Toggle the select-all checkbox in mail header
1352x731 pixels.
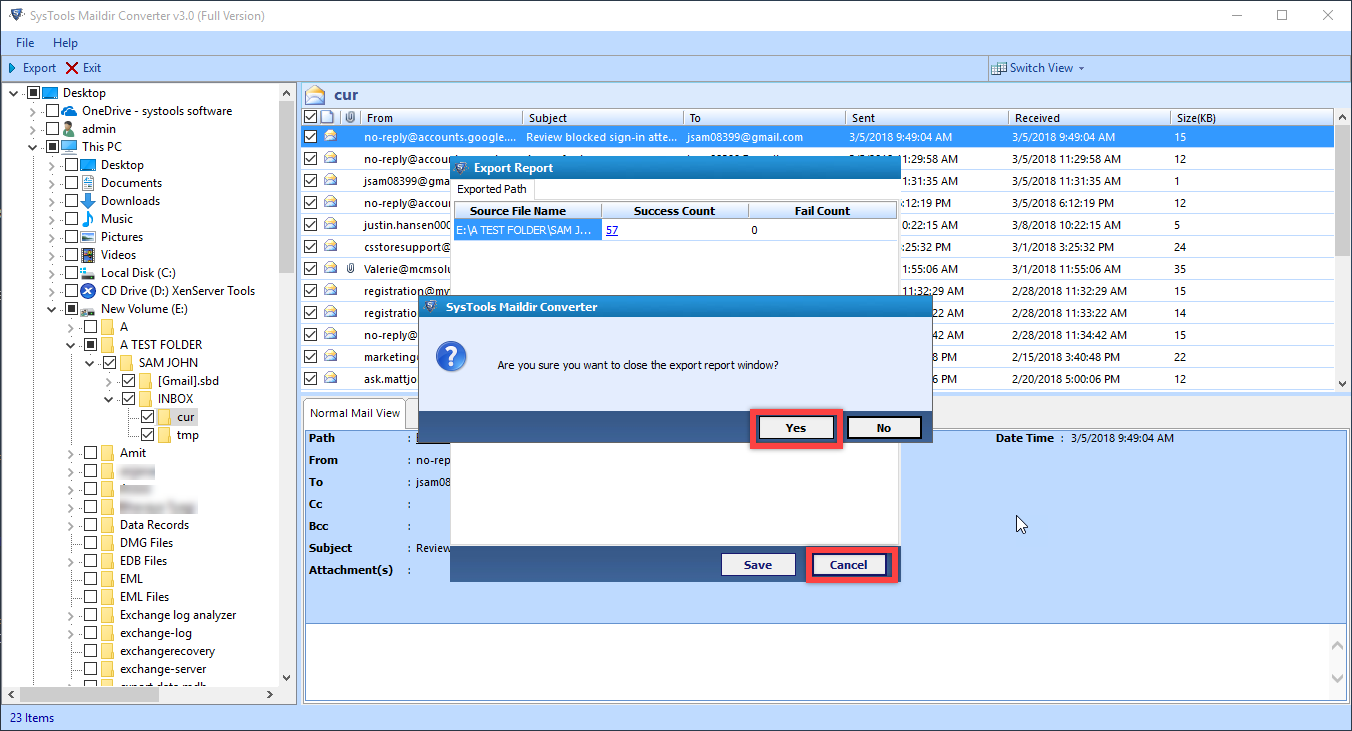coord(311,117)
